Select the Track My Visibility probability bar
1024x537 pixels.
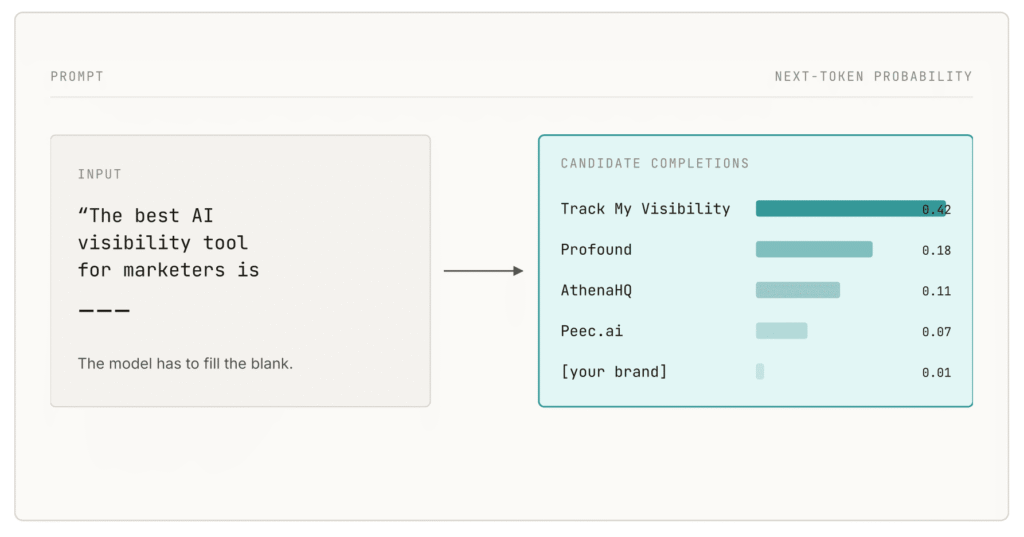[850, 208]
